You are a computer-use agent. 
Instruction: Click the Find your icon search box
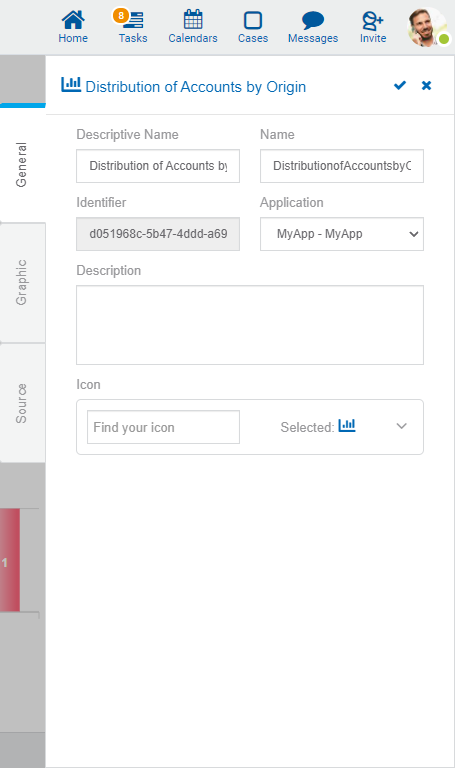(x=163, y=427)
